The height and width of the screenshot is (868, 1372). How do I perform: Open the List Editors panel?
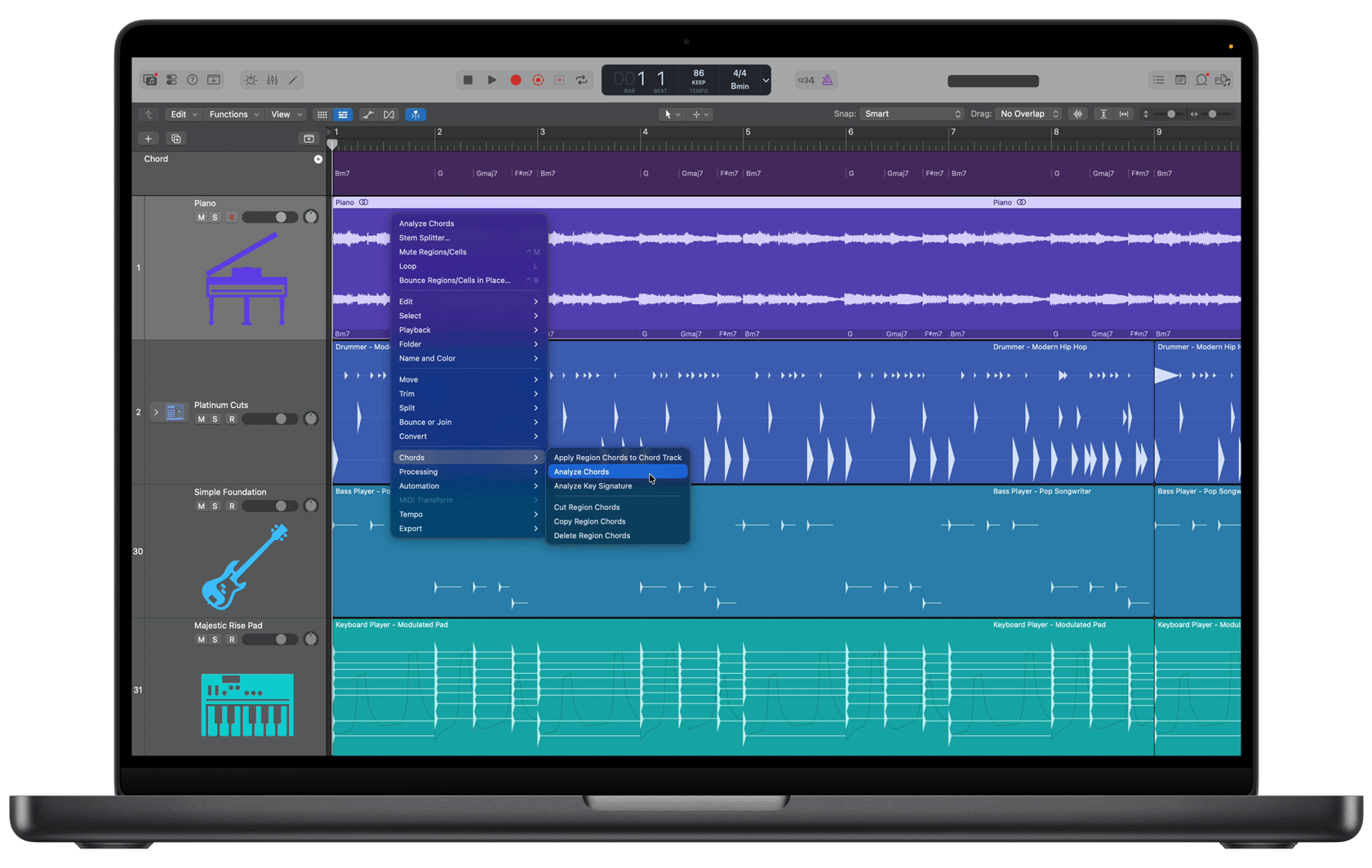click(x=1158, y=80)
